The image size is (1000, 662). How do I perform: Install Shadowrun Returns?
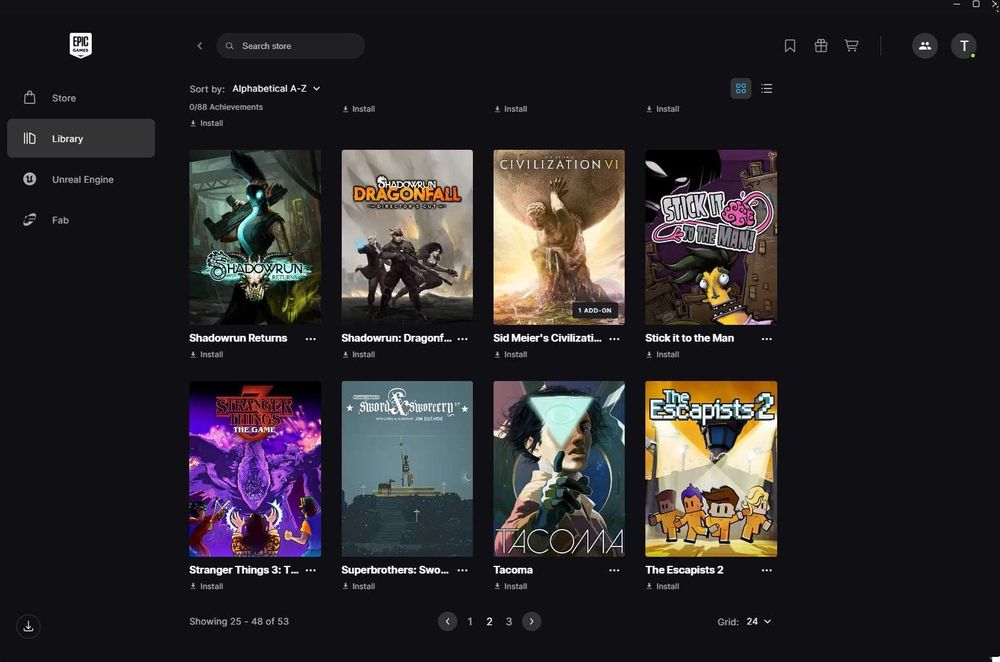pos(207,355)
